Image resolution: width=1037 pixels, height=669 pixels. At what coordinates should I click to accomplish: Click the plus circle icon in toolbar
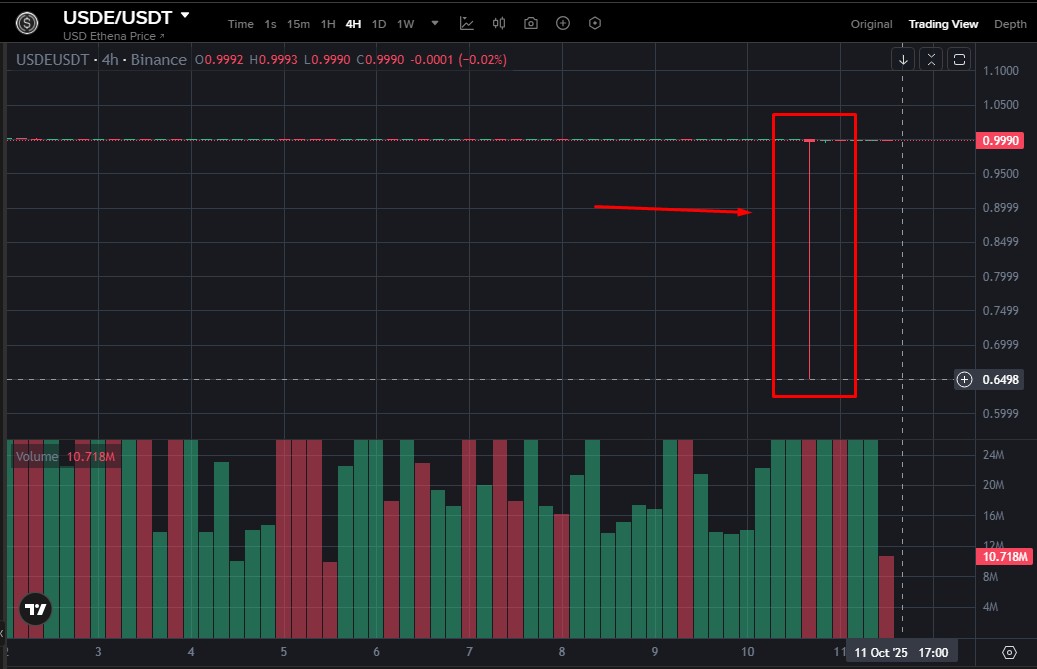pos(563,23)
